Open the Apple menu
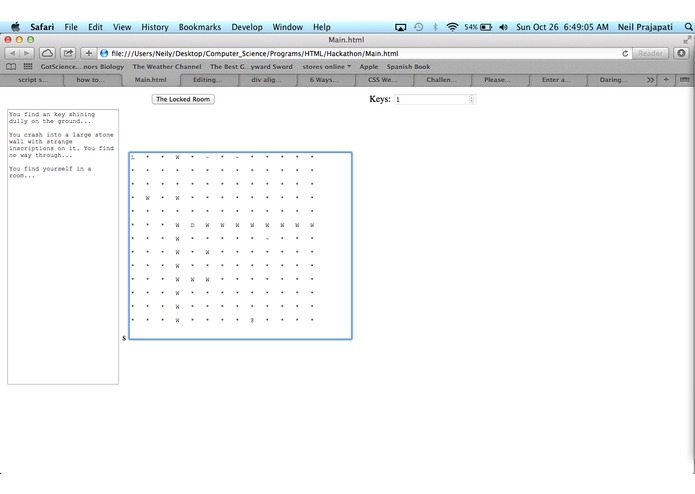The image size is (695, 494). pos(16,27)
